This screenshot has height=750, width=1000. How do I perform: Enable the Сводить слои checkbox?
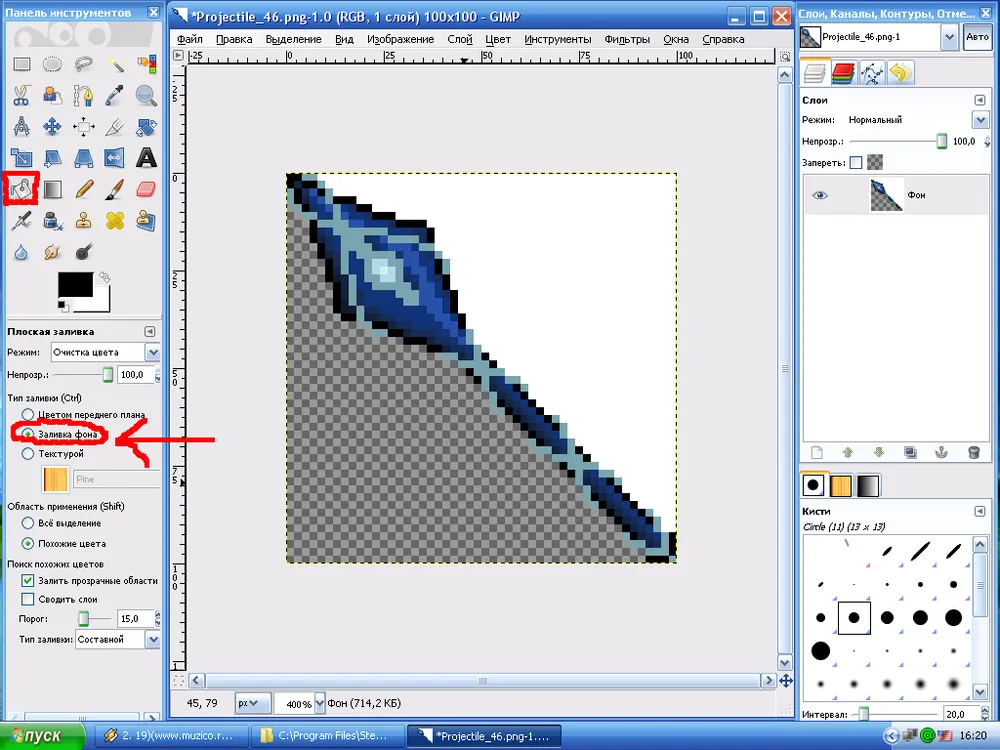point(28,599)
